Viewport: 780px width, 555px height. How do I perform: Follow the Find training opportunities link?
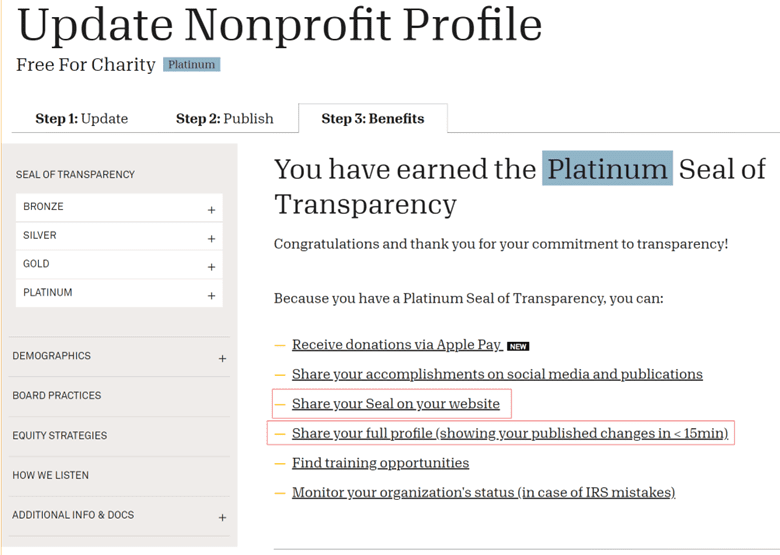tap(380, 463)
